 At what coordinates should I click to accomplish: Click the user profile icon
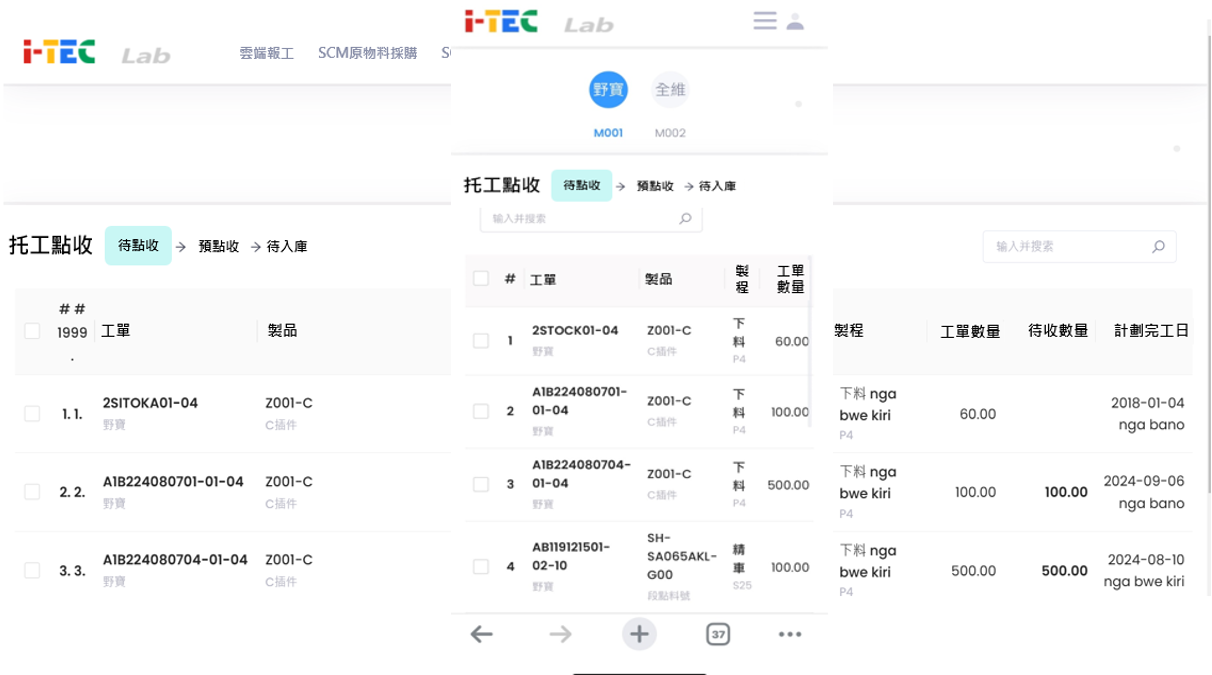pos(796,21)
